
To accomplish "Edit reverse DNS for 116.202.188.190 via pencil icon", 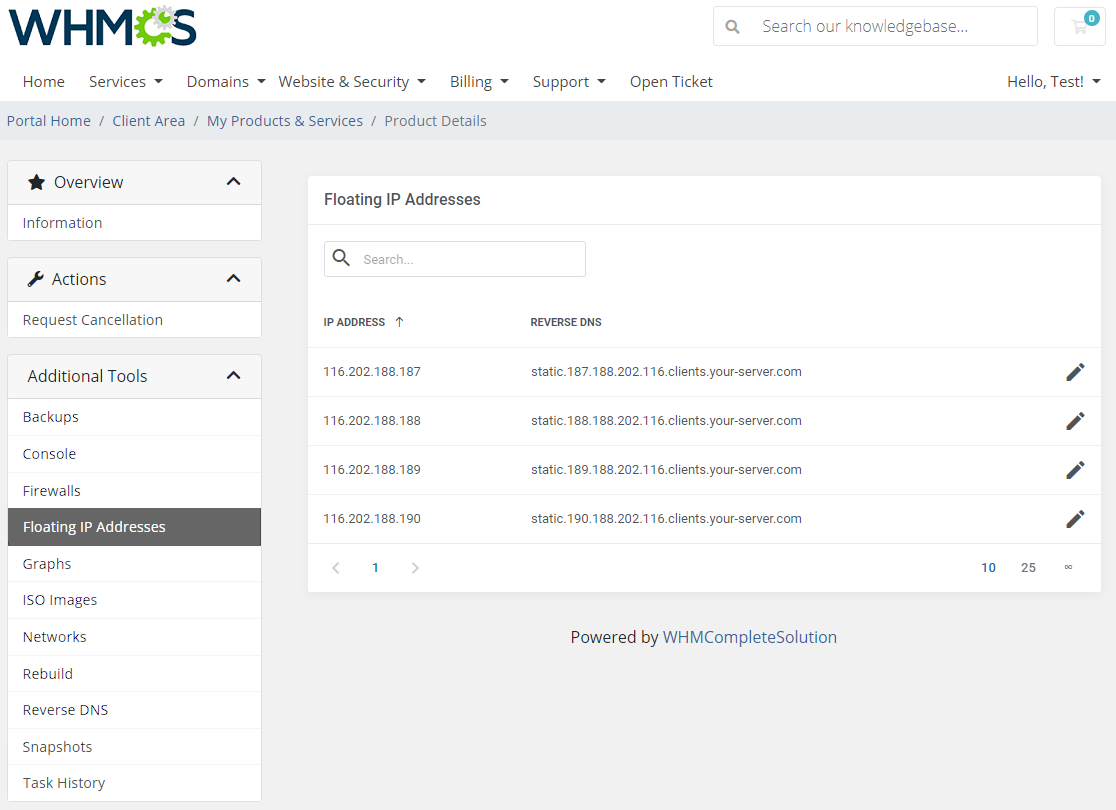I will [1075, 518].
